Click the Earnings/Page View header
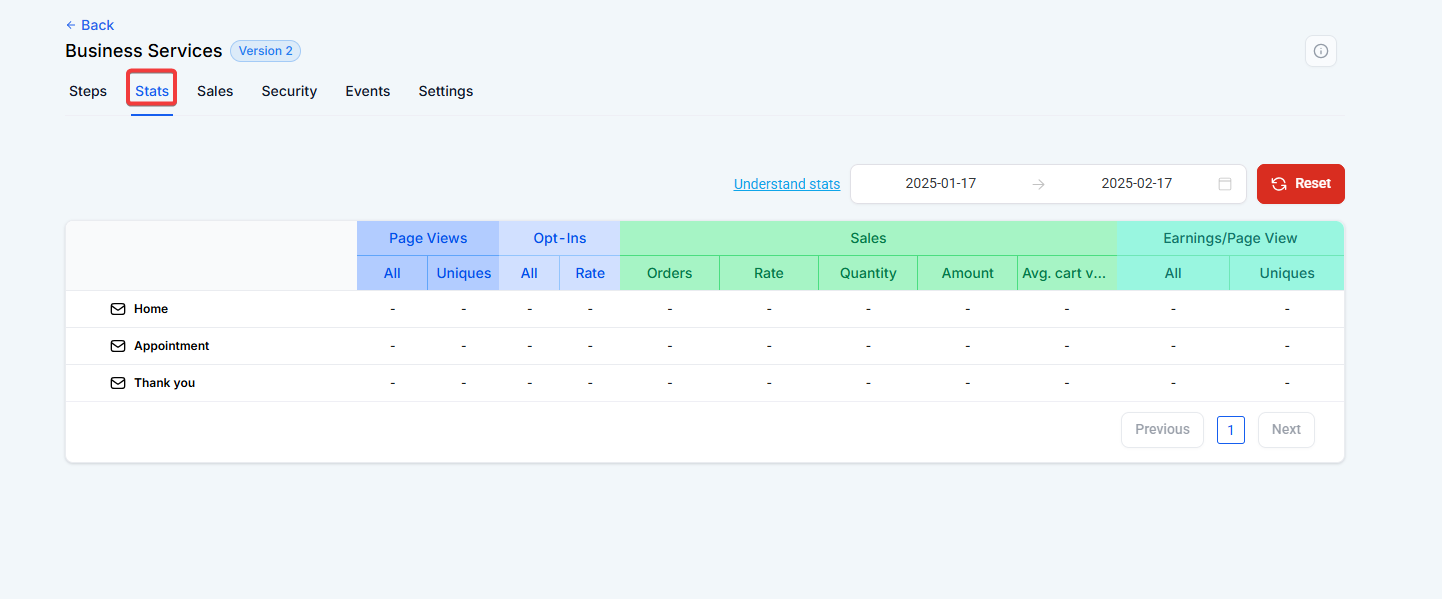 [x=1230, y=238]
